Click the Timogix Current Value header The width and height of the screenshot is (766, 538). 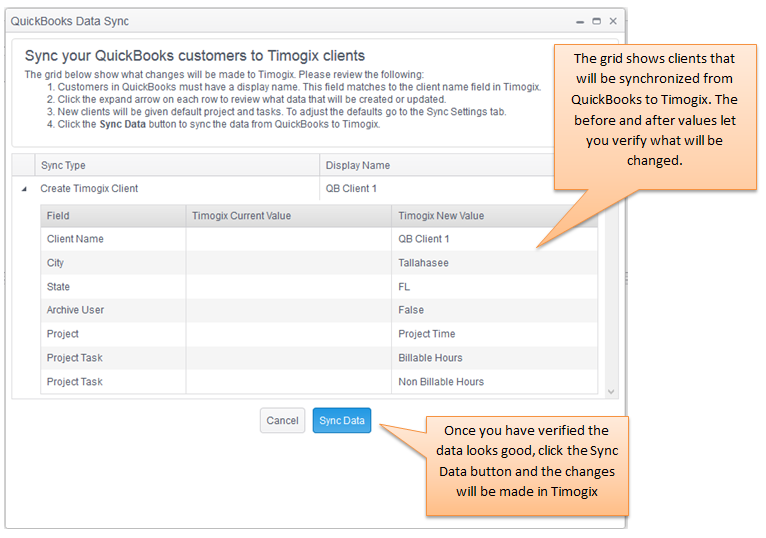pos(288,215)
